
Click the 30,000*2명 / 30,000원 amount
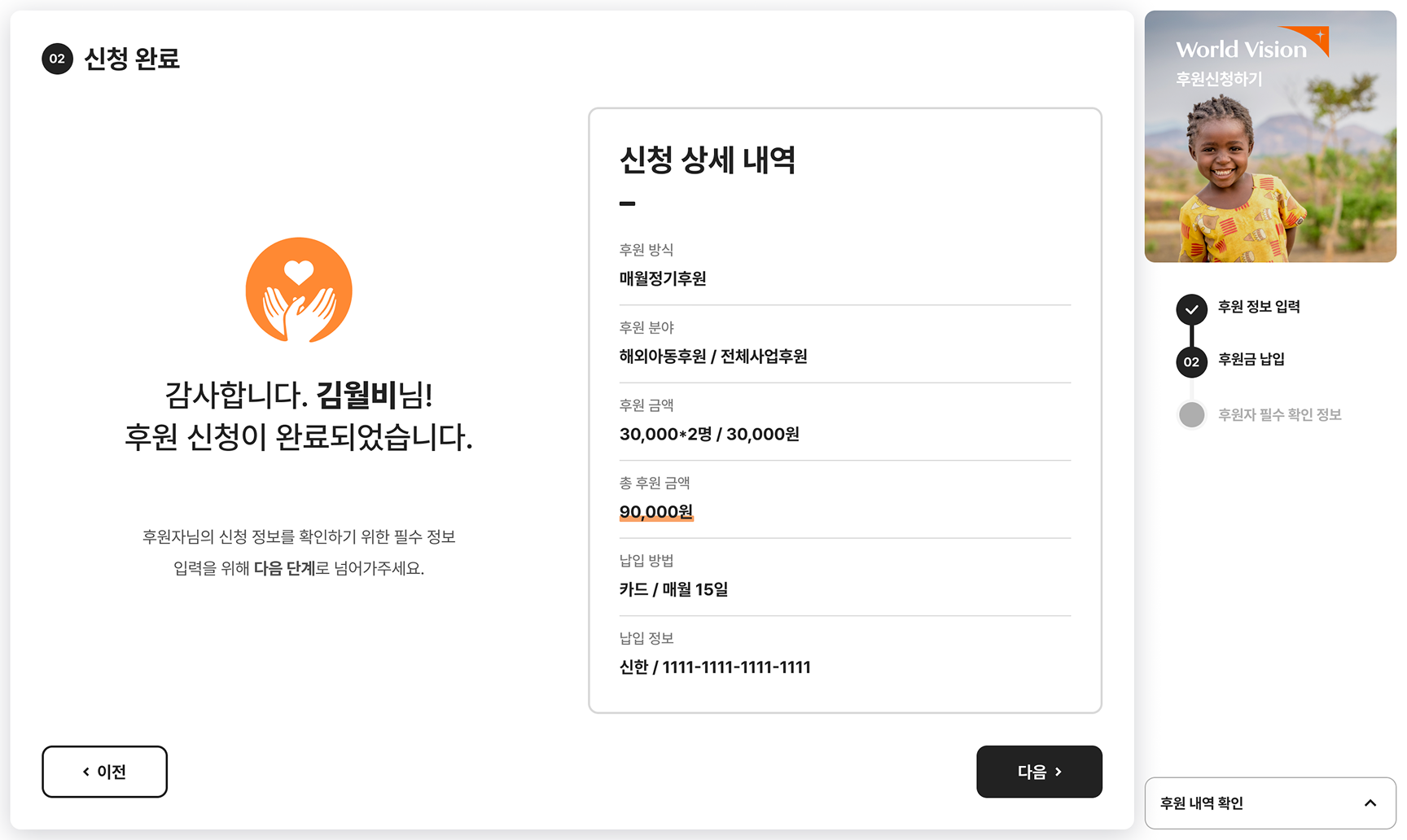tap(709, 434)
